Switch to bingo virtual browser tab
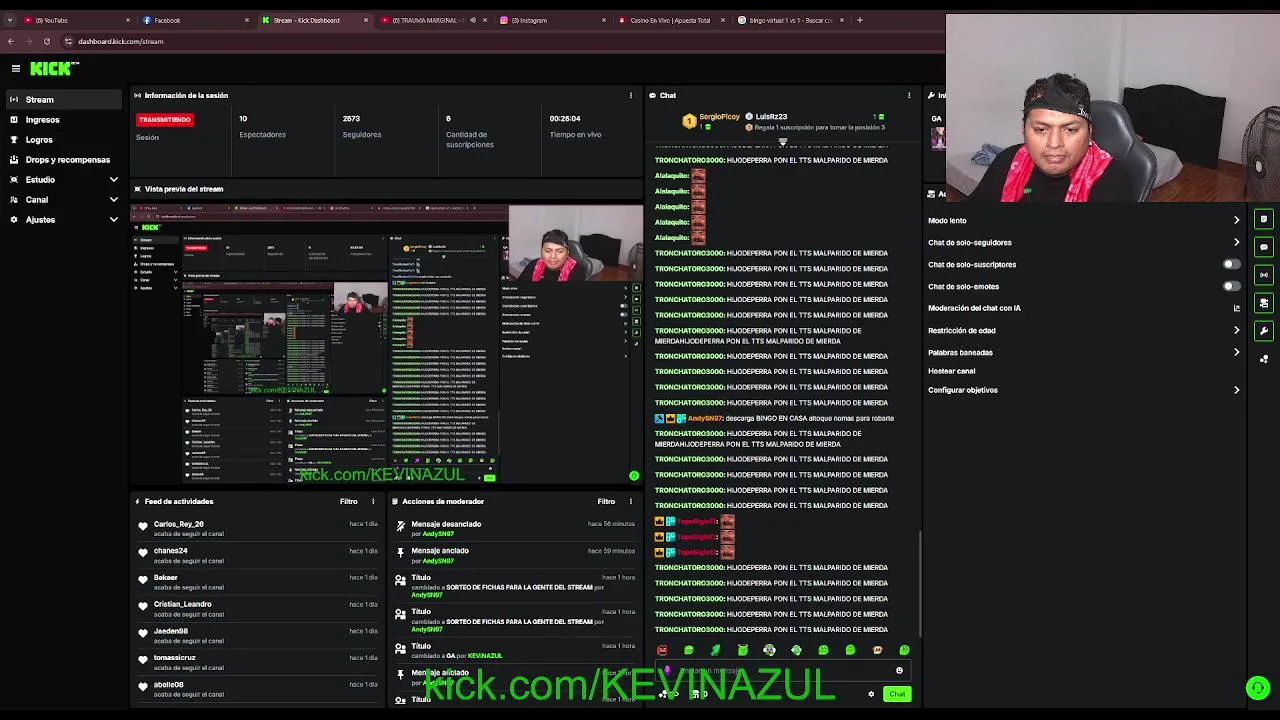Viewport: 1280px width, 720px height. (791, 20)
